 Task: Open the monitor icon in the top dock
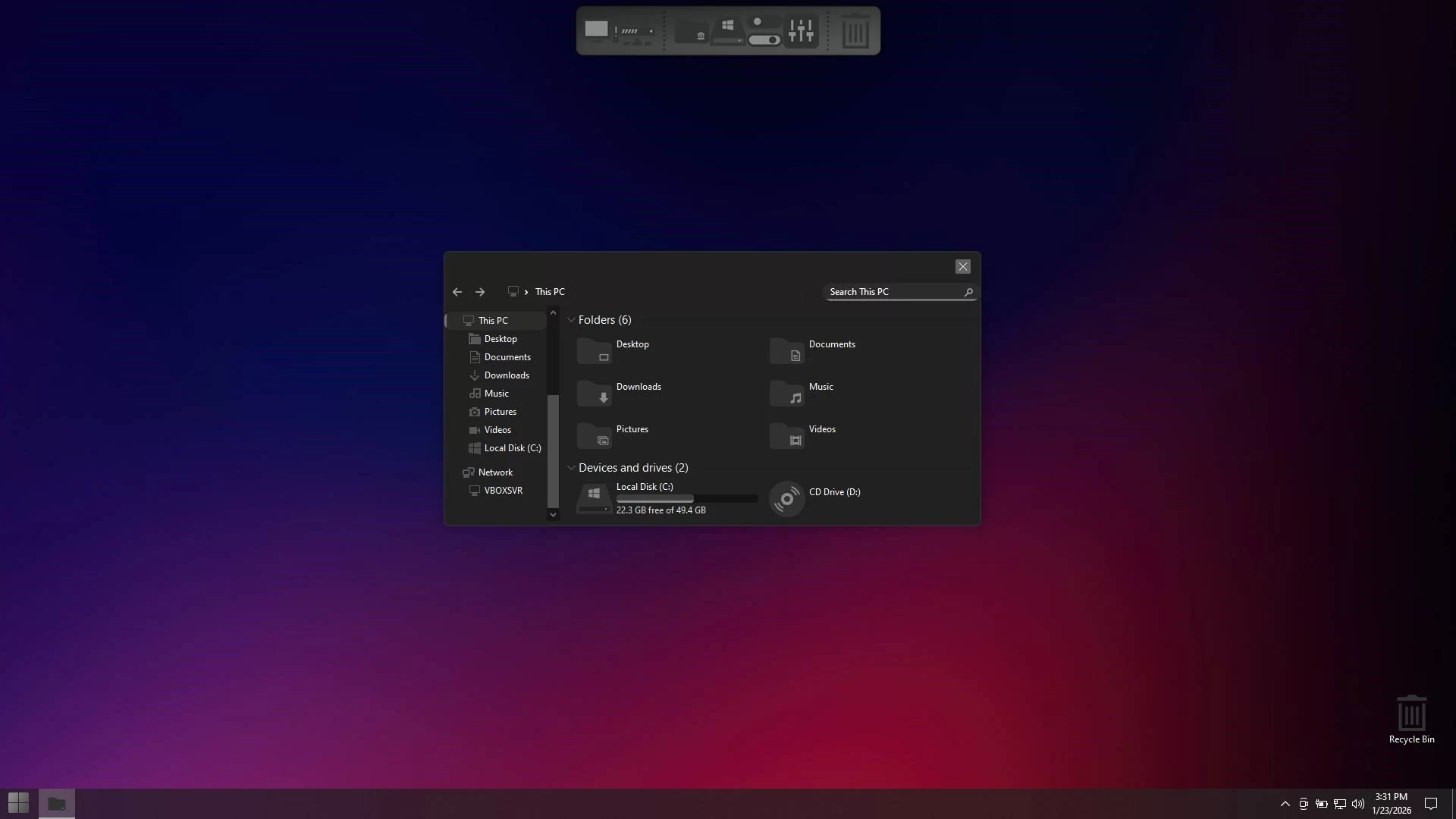596,30
